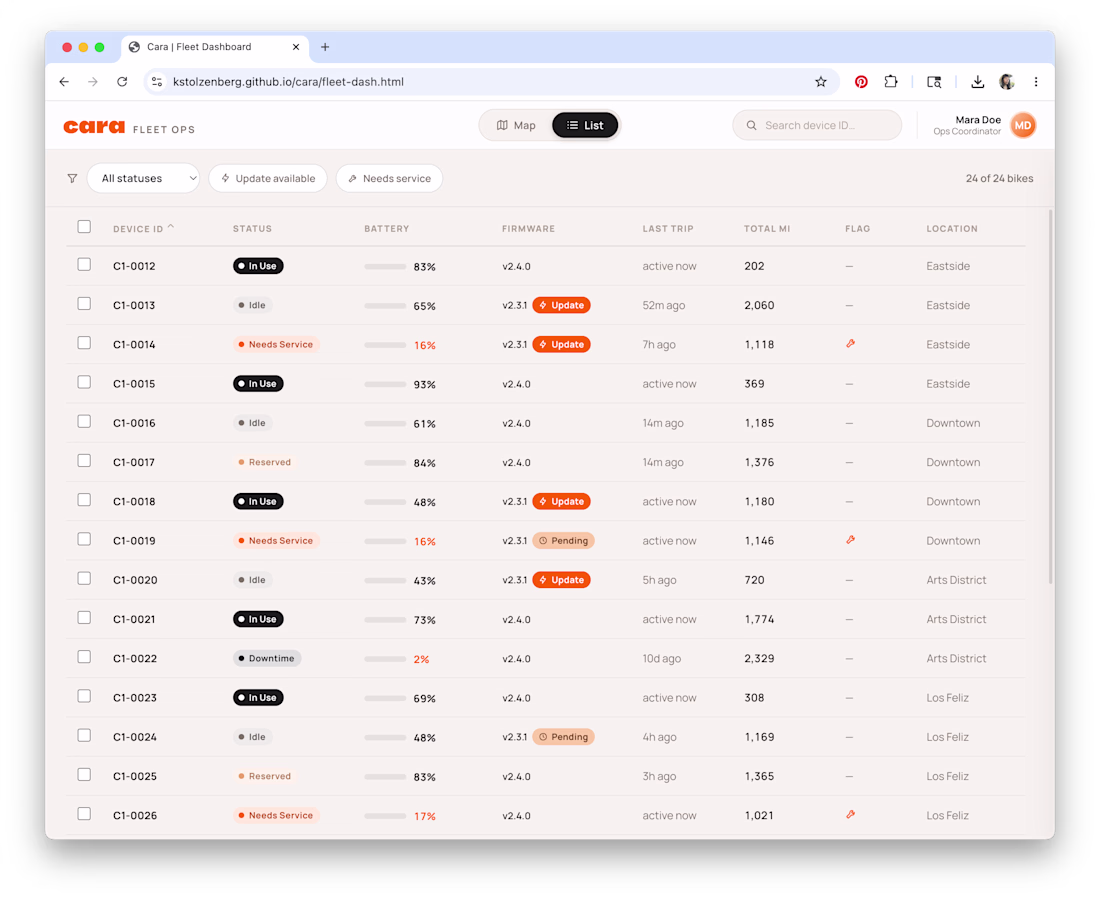The image size is (1100, 899).
Task: Click battery bar for C1-0015
Action: point(385,385)
